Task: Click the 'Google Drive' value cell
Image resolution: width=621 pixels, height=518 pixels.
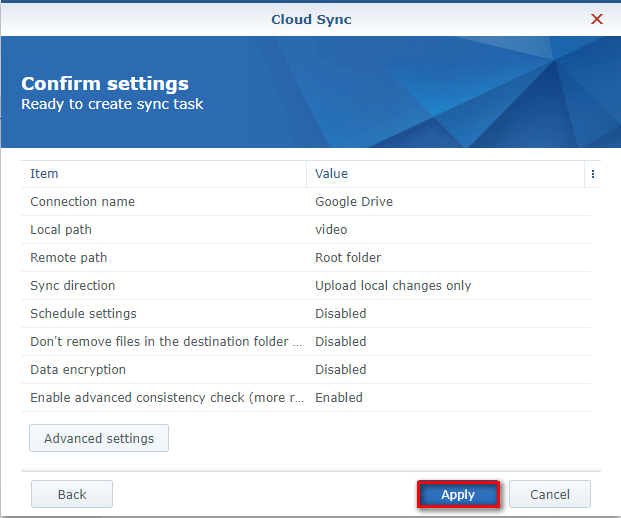Action: point(354,202)
